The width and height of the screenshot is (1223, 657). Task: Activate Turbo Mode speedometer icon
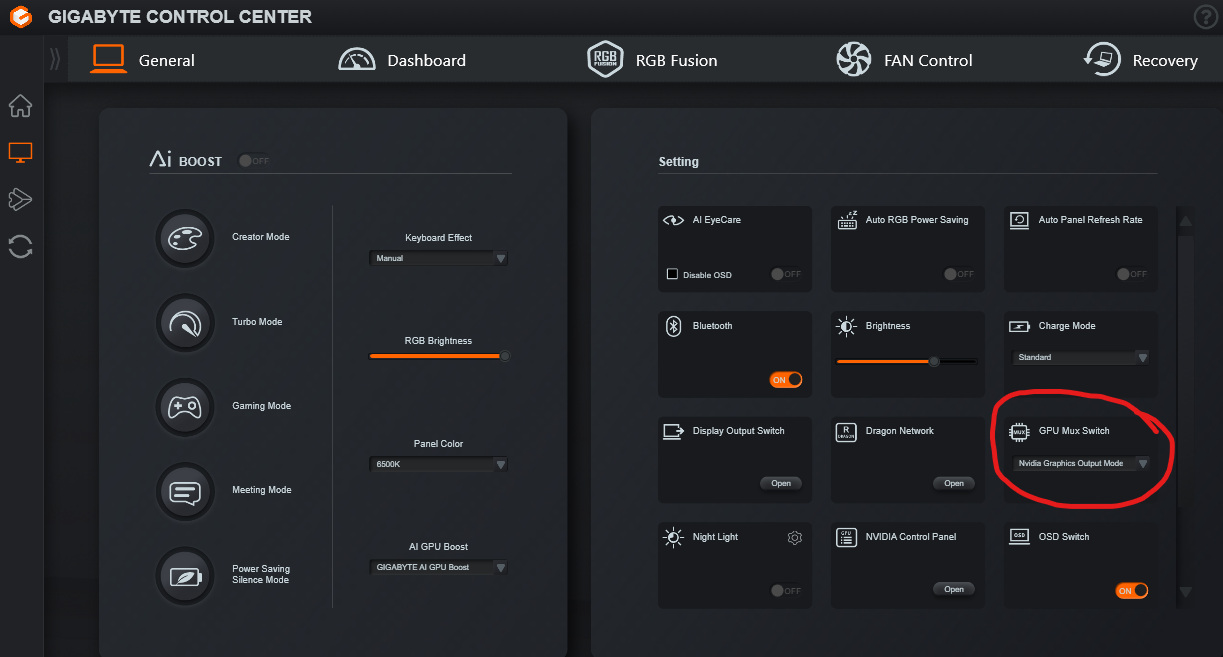tap(185, 322)
